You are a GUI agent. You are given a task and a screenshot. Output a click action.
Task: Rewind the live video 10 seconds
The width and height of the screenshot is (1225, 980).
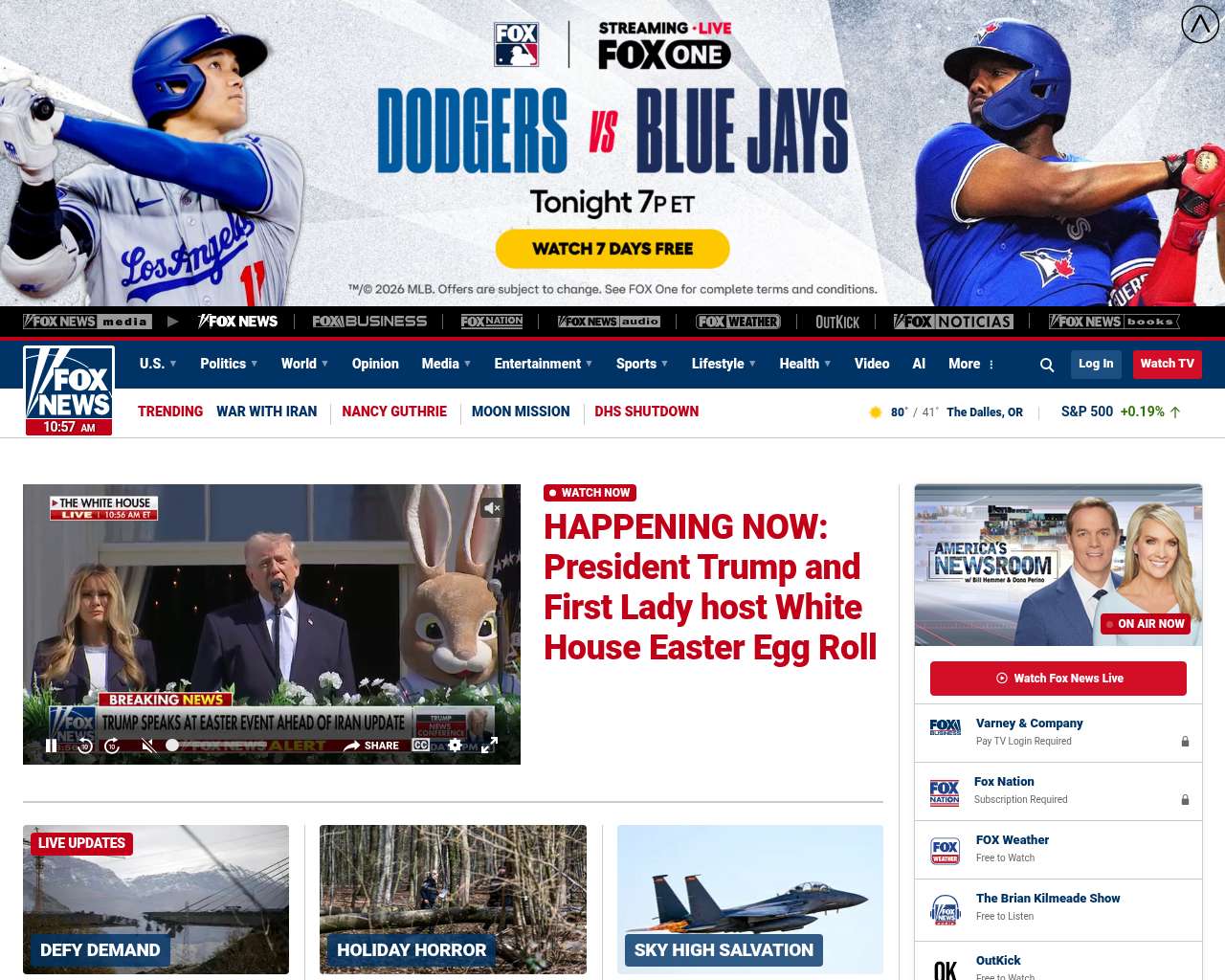pos(85,746)
